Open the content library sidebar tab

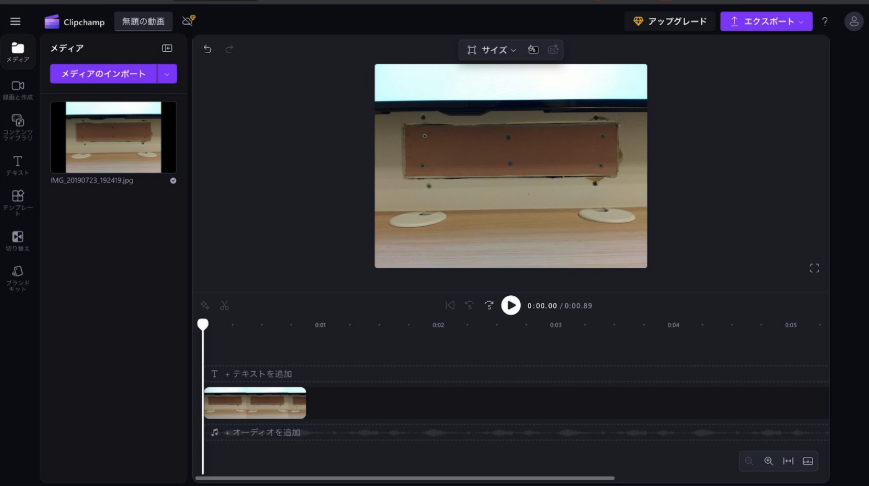pos(18,127)
